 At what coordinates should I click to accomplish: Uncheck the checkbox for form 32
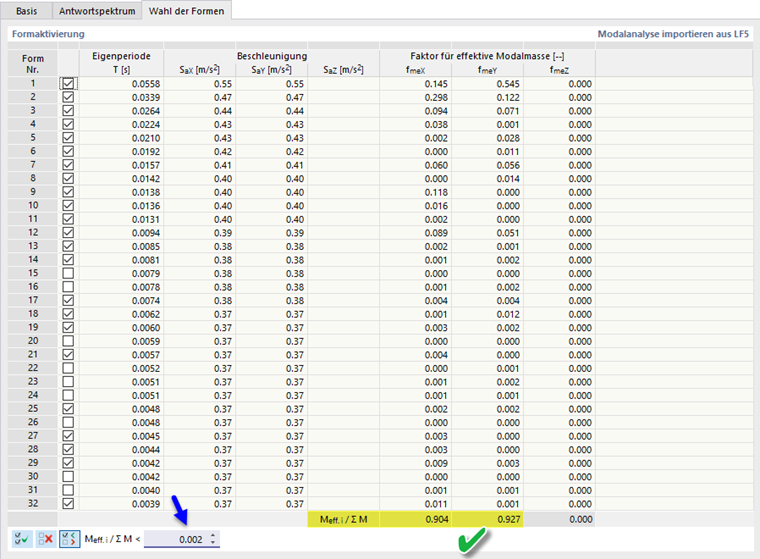click(68, 504)
